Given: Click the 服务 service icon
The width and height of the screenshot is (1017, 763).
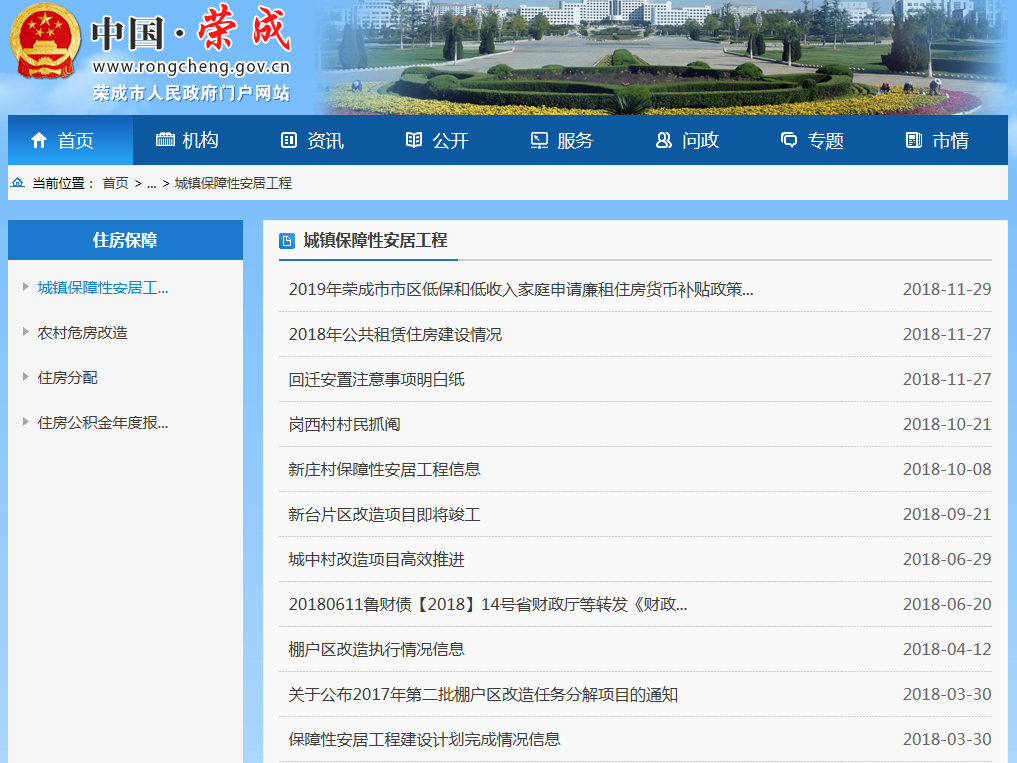Looking at the screenshot, I should coord(539,141).
